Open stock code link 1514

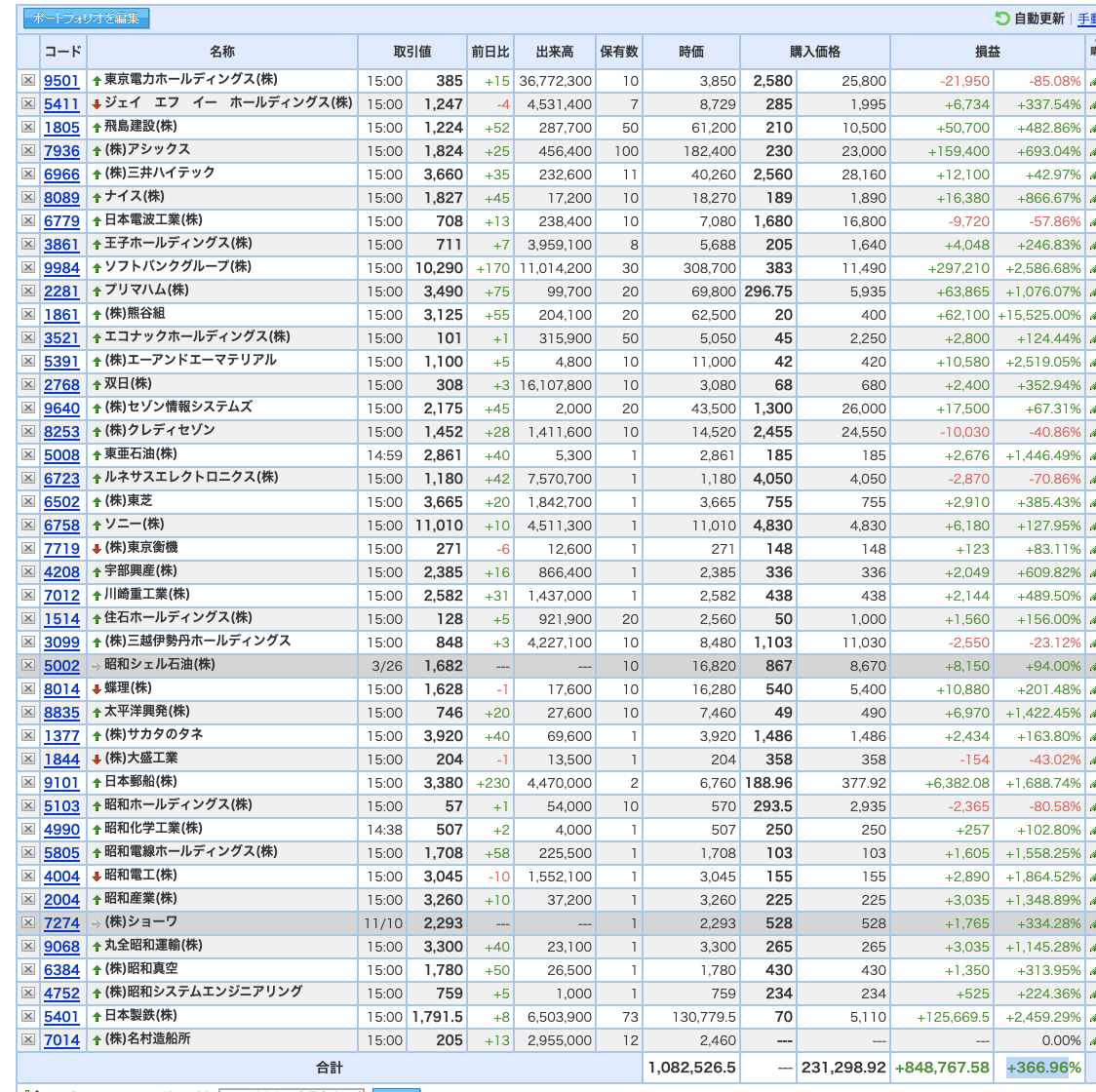click(x=61, y=619)
